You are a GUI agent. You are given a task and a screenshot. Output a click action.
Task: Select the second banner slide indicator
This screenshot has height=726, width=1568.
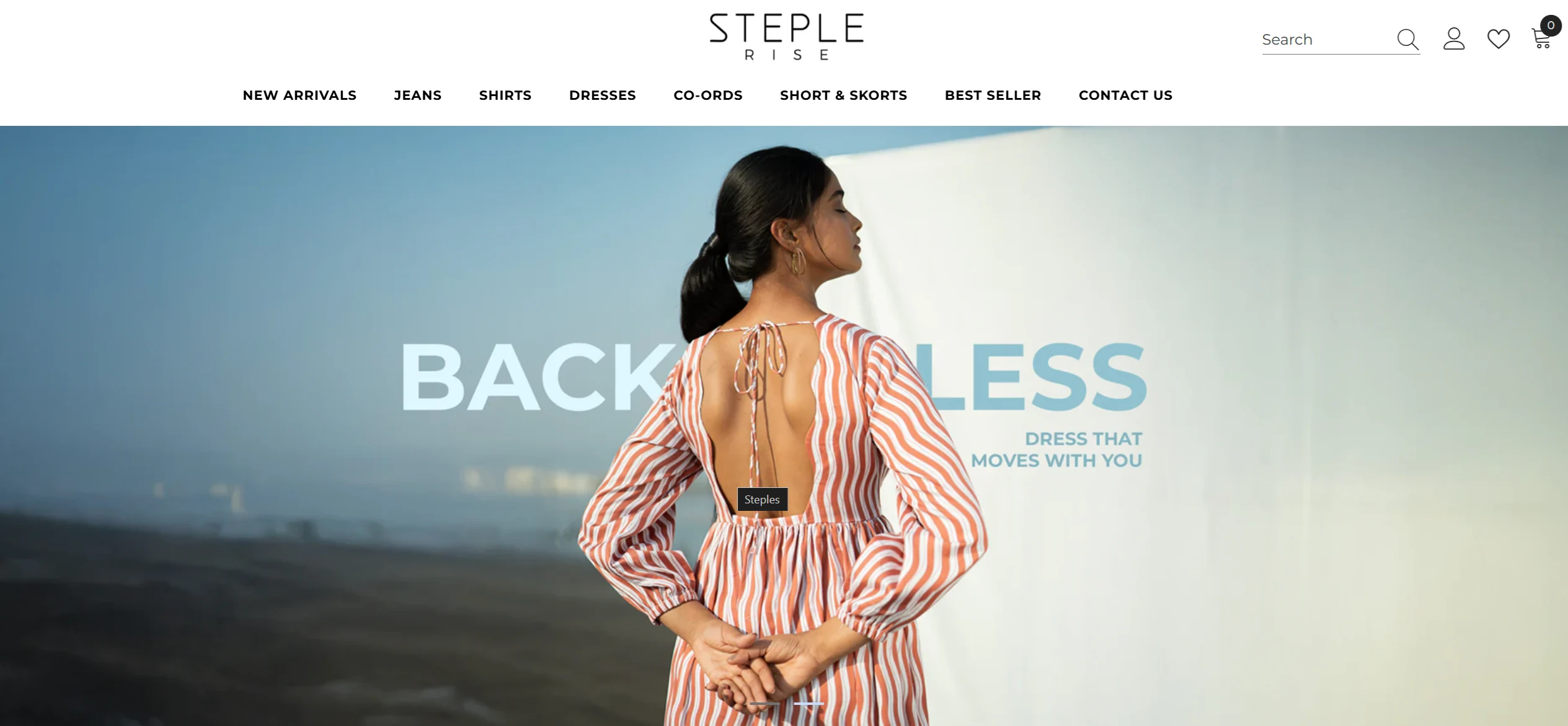point(808,704)
